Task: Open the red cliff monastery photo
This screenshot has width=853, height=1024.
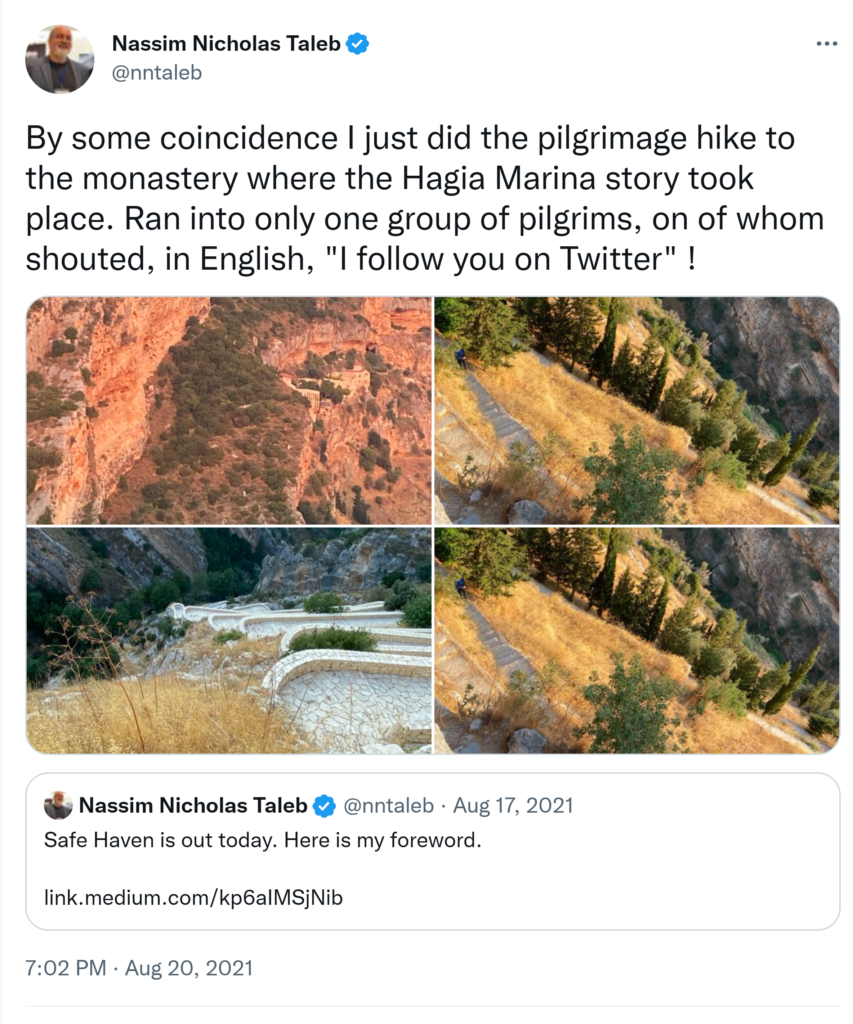Action: tap(229, 410)
